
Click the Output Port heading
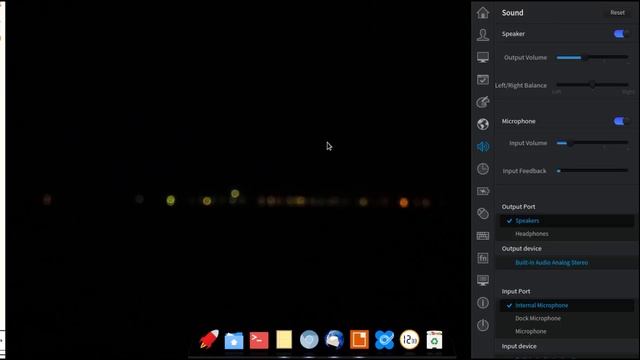pyautogui.click(x=518, y=207)
